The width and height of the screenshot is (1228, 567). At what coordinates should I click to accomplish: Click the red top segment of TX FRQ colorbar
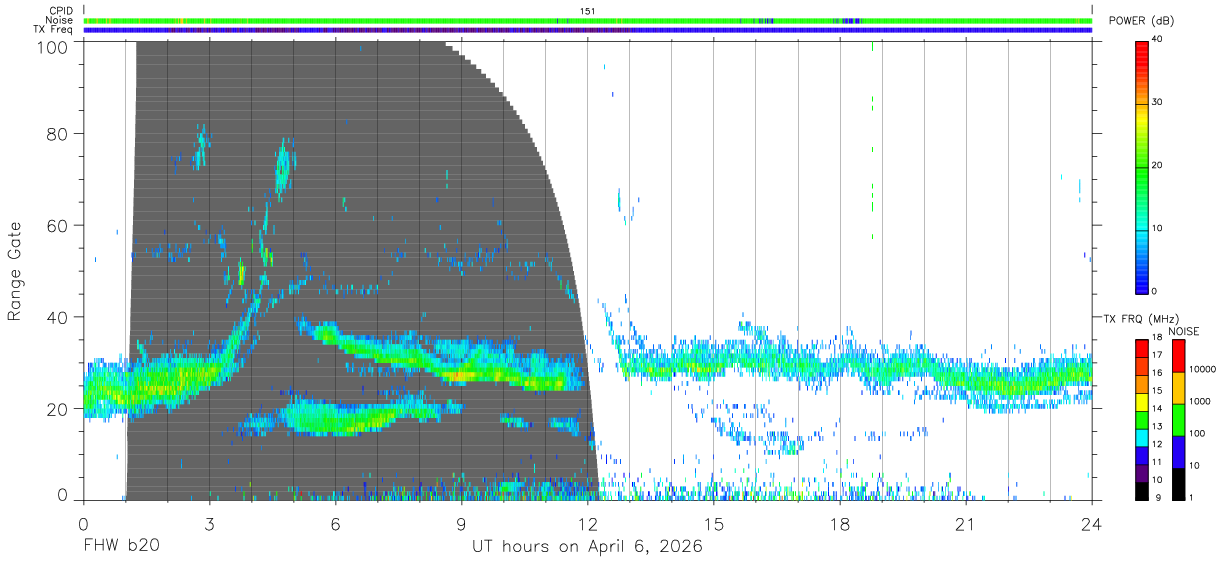pyautogui.click(x=1143, y=347)
